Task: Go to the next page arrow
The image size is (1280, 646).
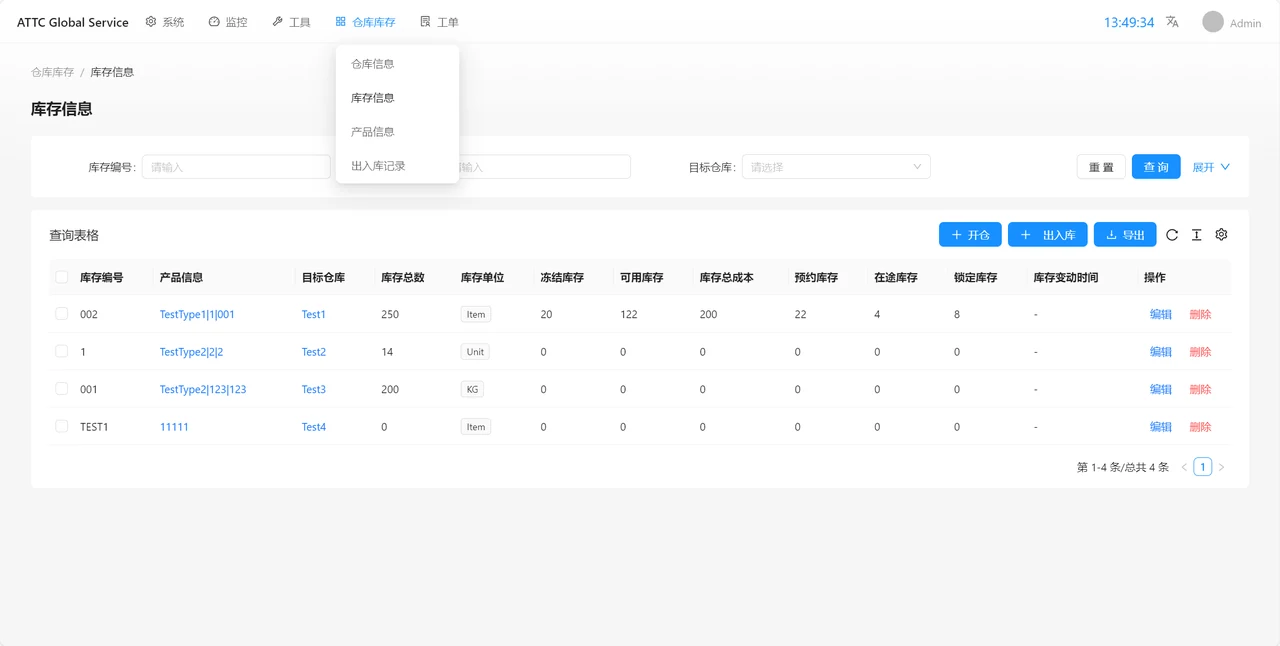Action: [x=1221, y=467]
